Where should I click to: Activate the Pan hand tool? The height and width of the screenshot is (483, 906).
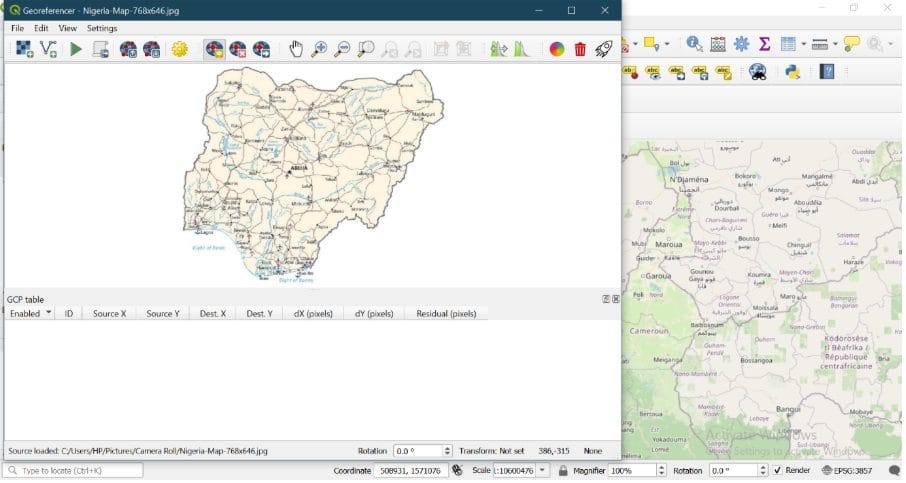(296, 49)
